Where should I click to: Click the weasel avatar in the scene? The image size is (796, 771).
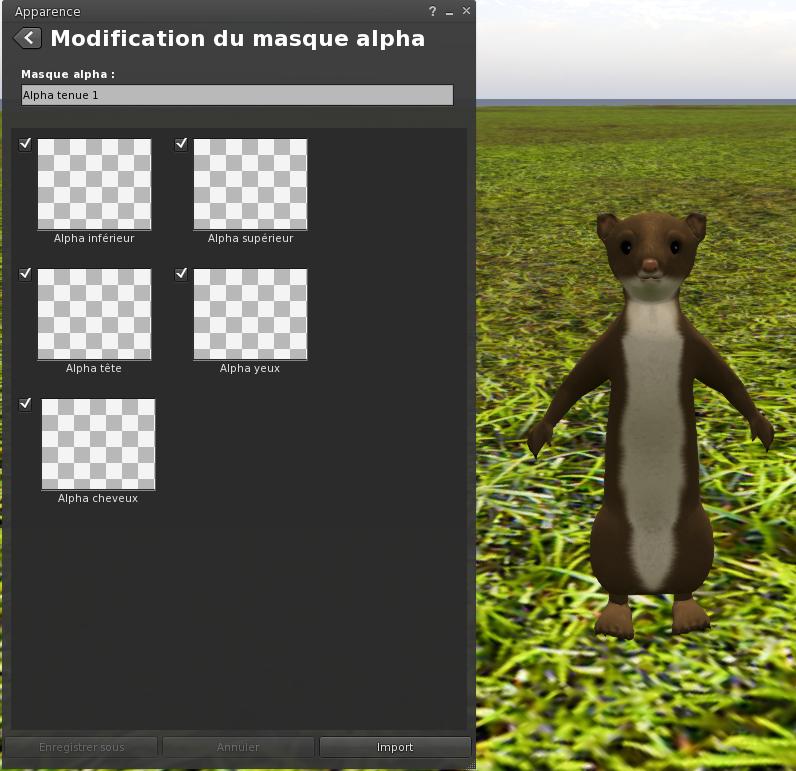click(x=651, y=420)
